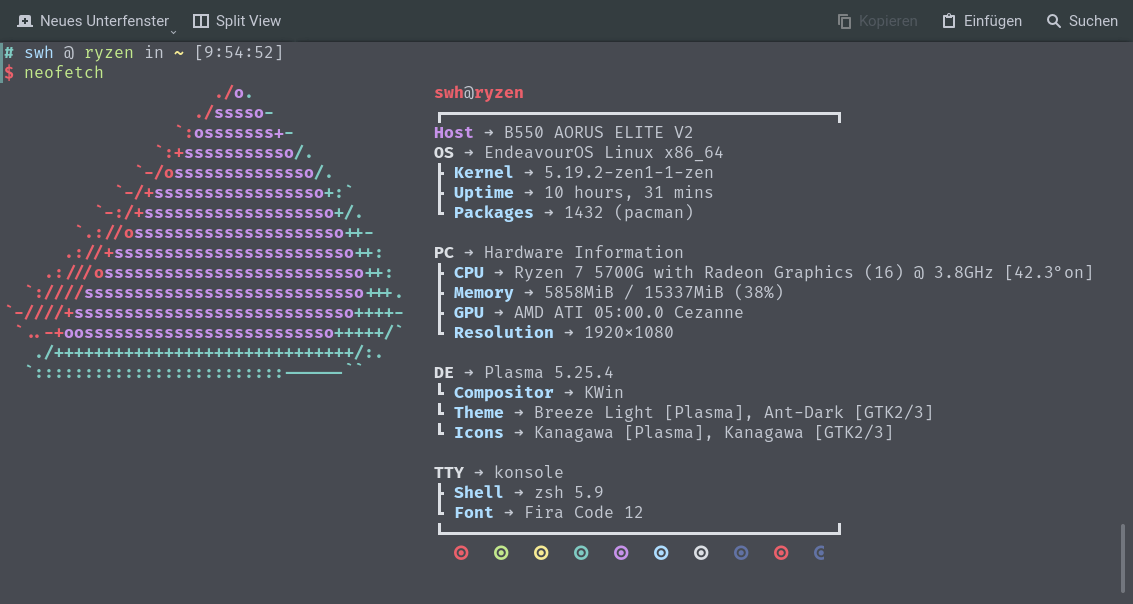Click the Kopieren copy icon
Image resolution: width=1133 pixels, height=604 pixels.
[x=844, y=21]
